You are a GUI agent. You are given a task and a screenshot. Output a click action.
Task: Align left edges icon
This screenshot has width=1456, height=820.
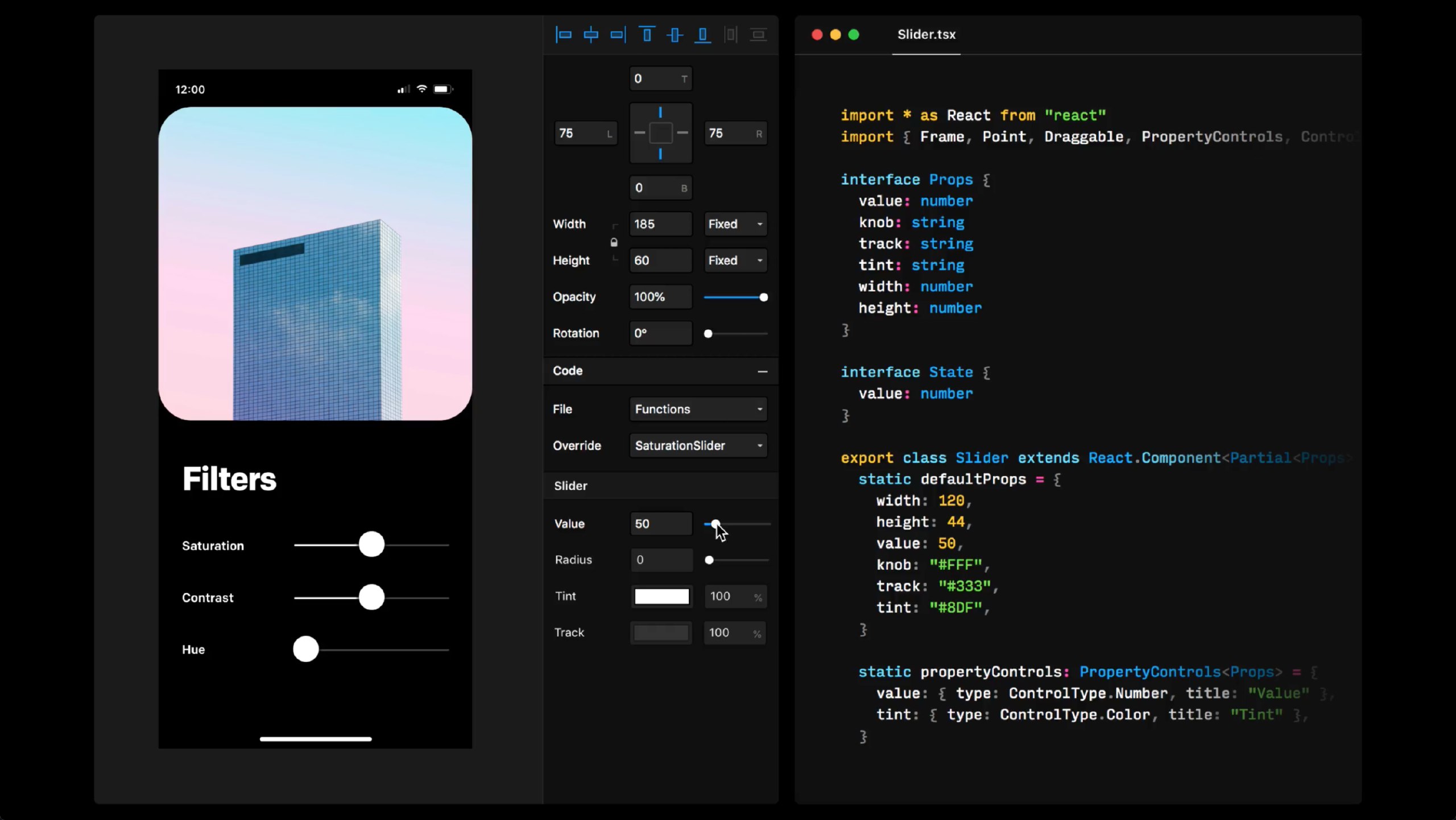[563, 35]
